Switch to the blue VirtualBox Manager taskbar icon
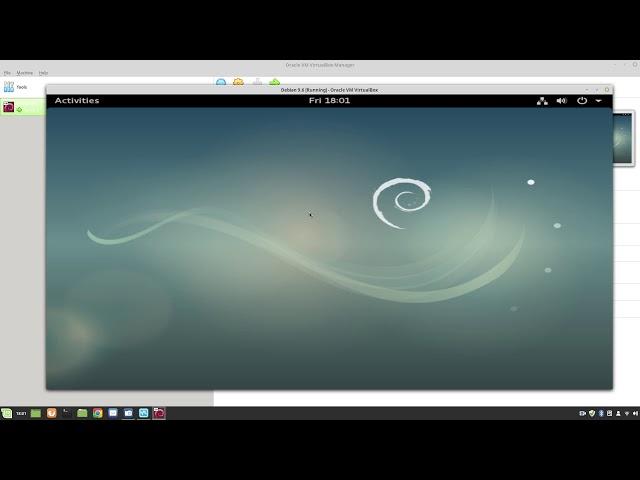The height and width of the screenshot is (480, 640). point(144,413)
